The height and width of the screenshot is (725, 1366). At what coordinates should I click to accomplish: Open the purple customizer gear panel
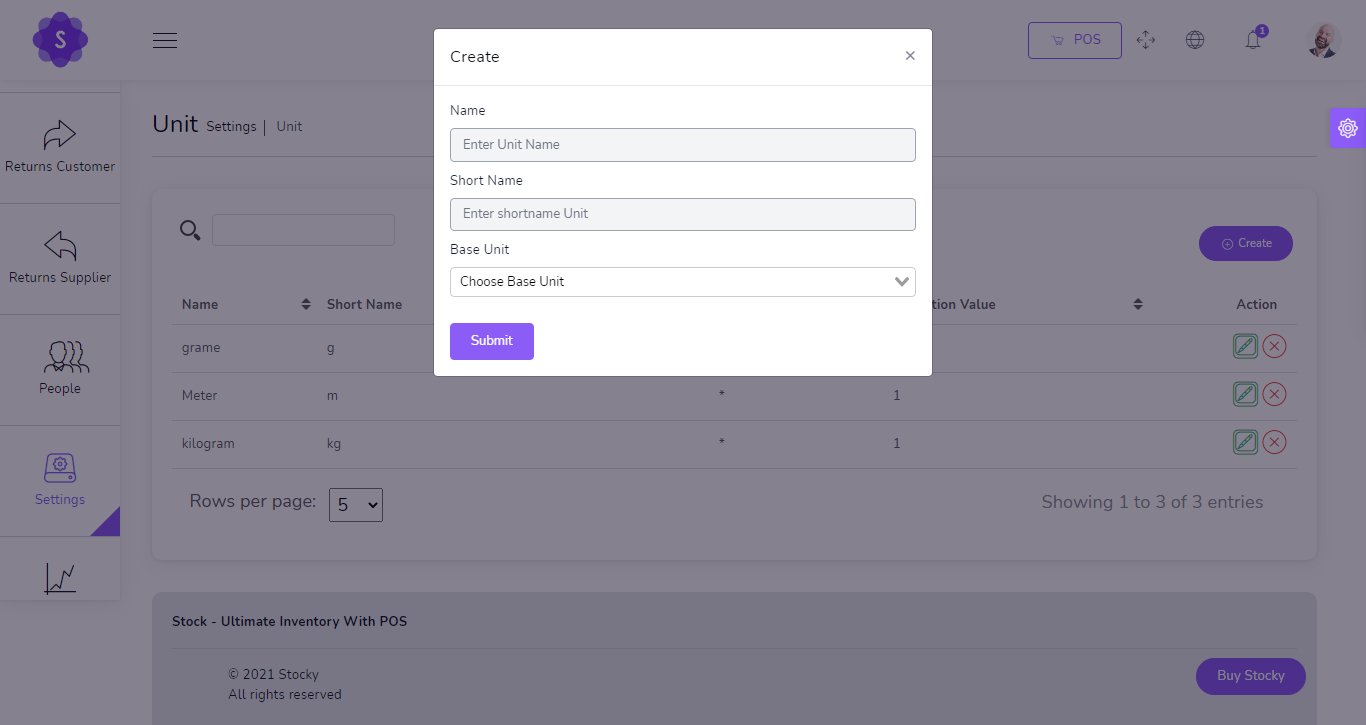point(1347,128)
